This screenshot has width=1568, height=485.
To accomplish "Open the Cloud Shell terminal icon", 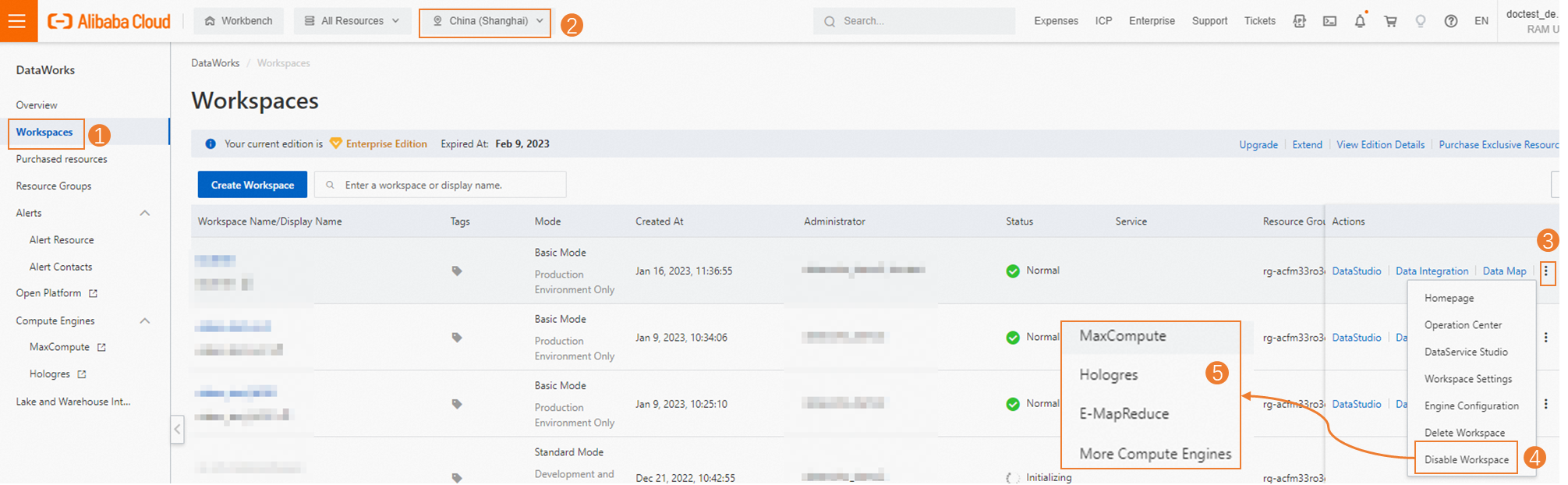I will (x=1329, y=21).
